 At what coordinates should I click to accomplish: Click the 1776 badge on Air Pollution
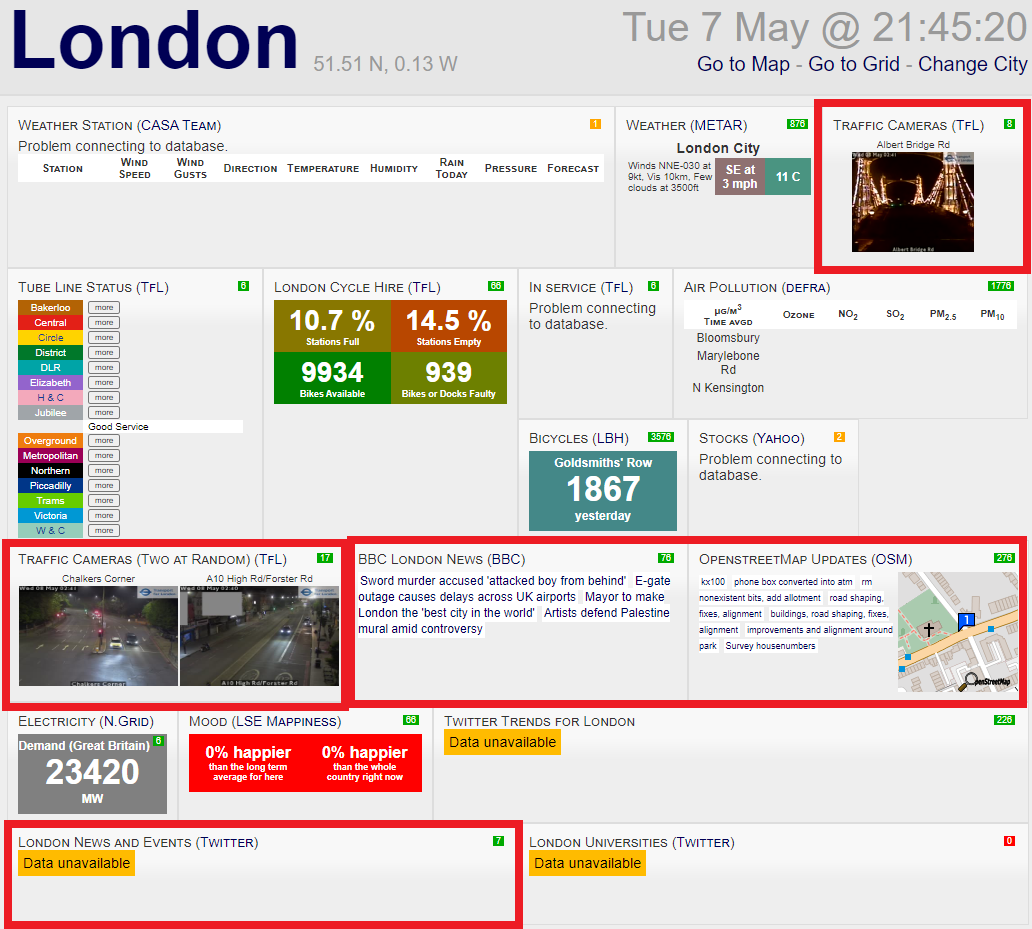[1000, 286]
